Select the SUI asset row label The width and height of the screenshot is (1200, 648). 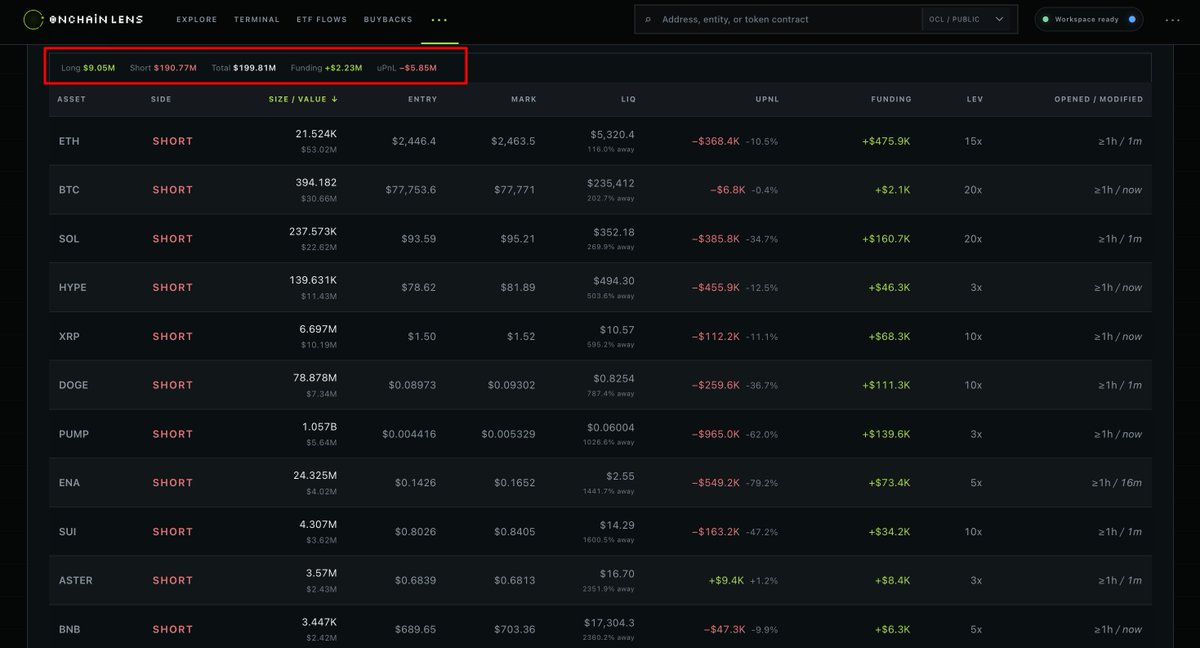point(68,532)
